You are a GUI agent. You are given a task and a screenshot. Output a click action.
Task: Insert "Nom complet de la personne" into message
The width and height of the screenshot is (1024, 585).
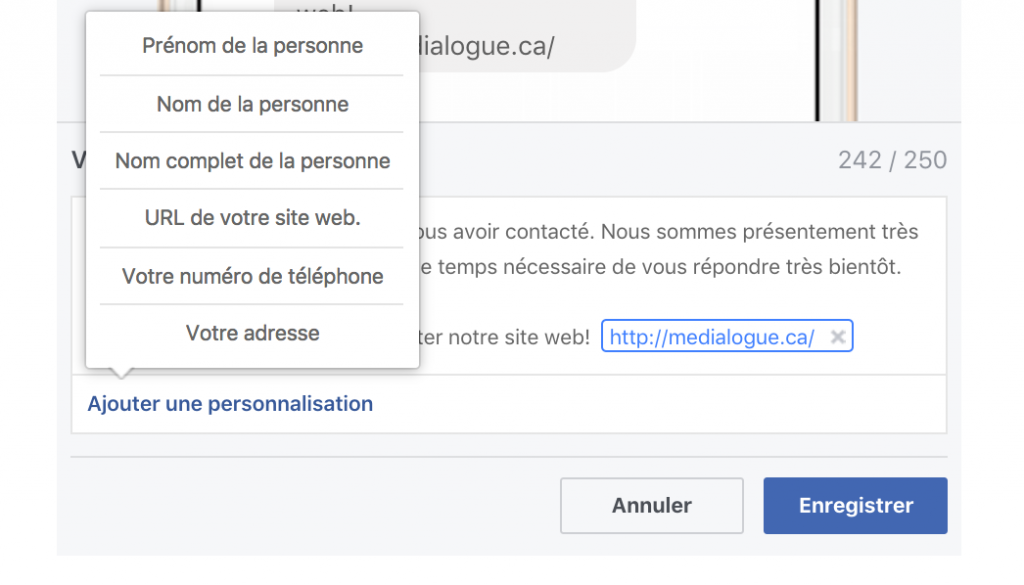250,160
